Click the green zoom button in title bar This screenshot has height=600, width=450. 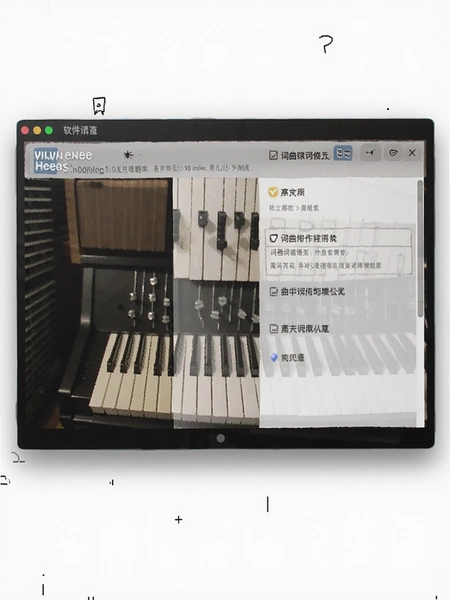tap(49, 130)
